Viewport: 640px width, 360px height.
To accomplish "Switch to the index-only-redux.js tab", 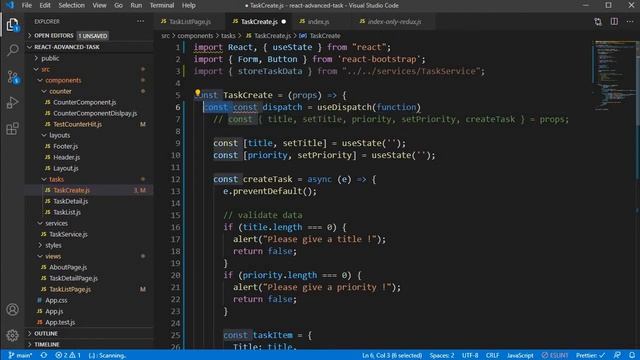I will point(394,22).
